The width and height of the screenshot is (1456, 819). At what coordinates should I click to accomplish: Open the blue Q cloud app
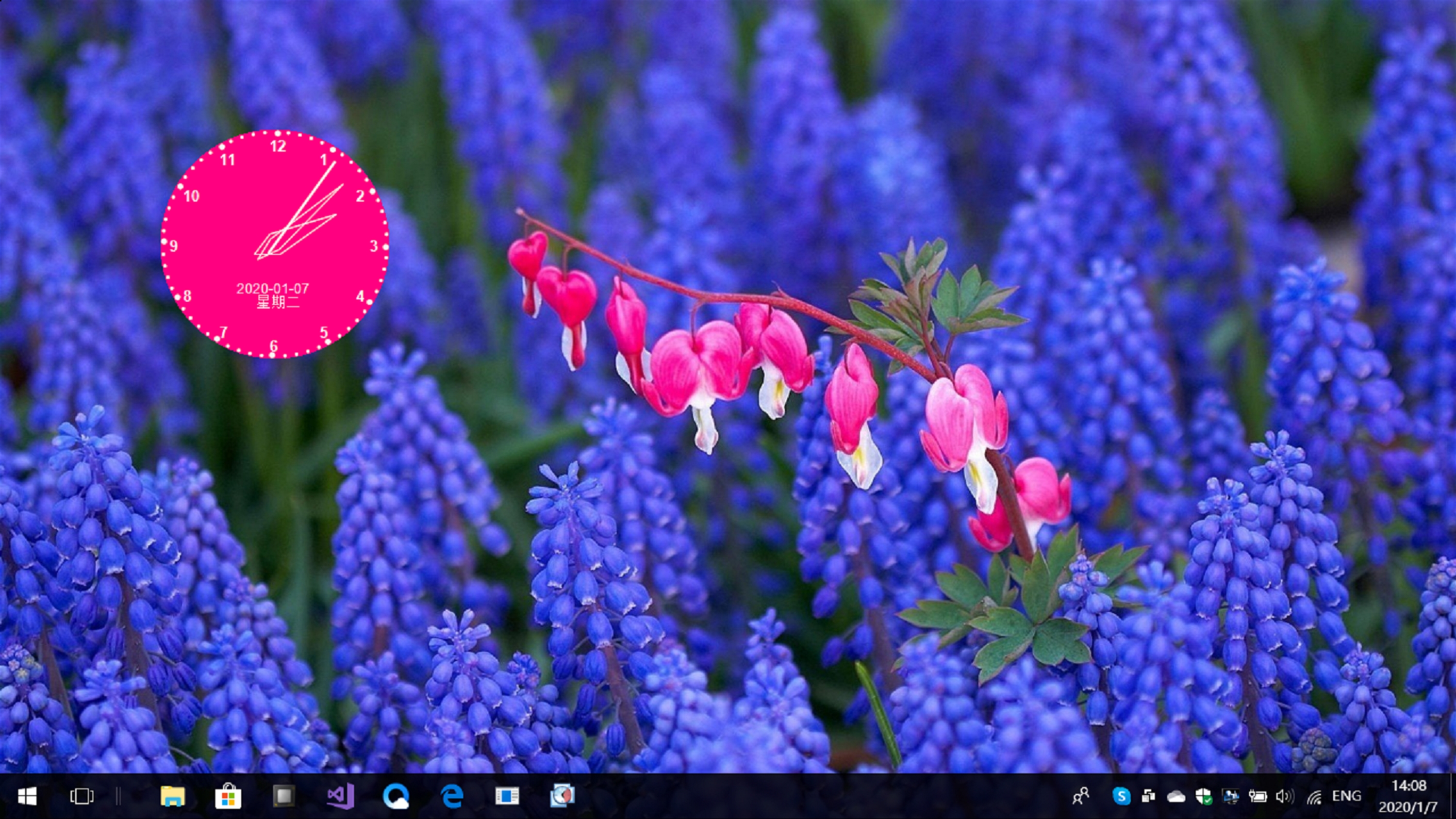396,796
